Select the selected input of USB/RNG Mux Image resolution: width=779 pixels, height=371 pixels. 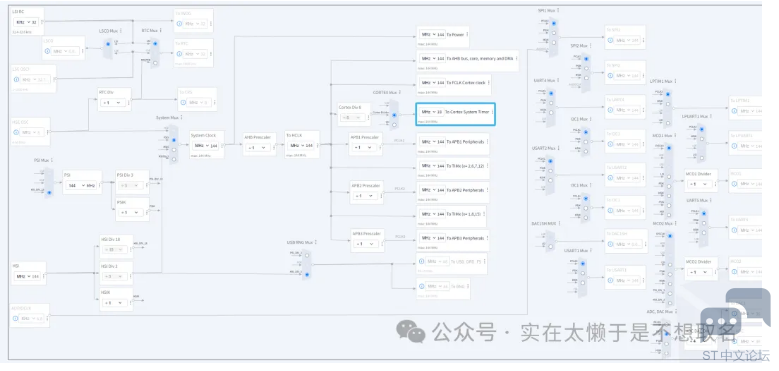[x=307, y=275]
